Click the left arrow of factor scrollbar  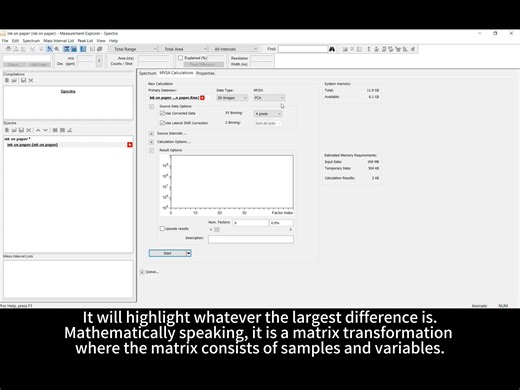(211, 229)
